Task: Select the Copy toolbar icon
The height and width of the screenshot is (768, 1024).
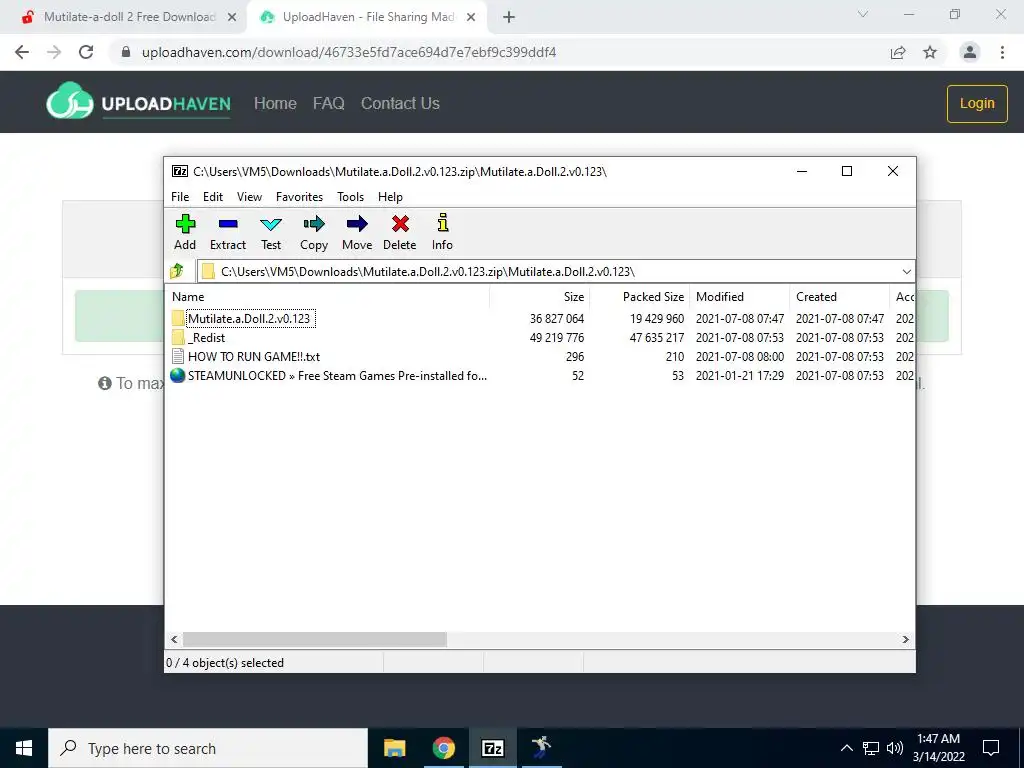Action: point(314,224)
